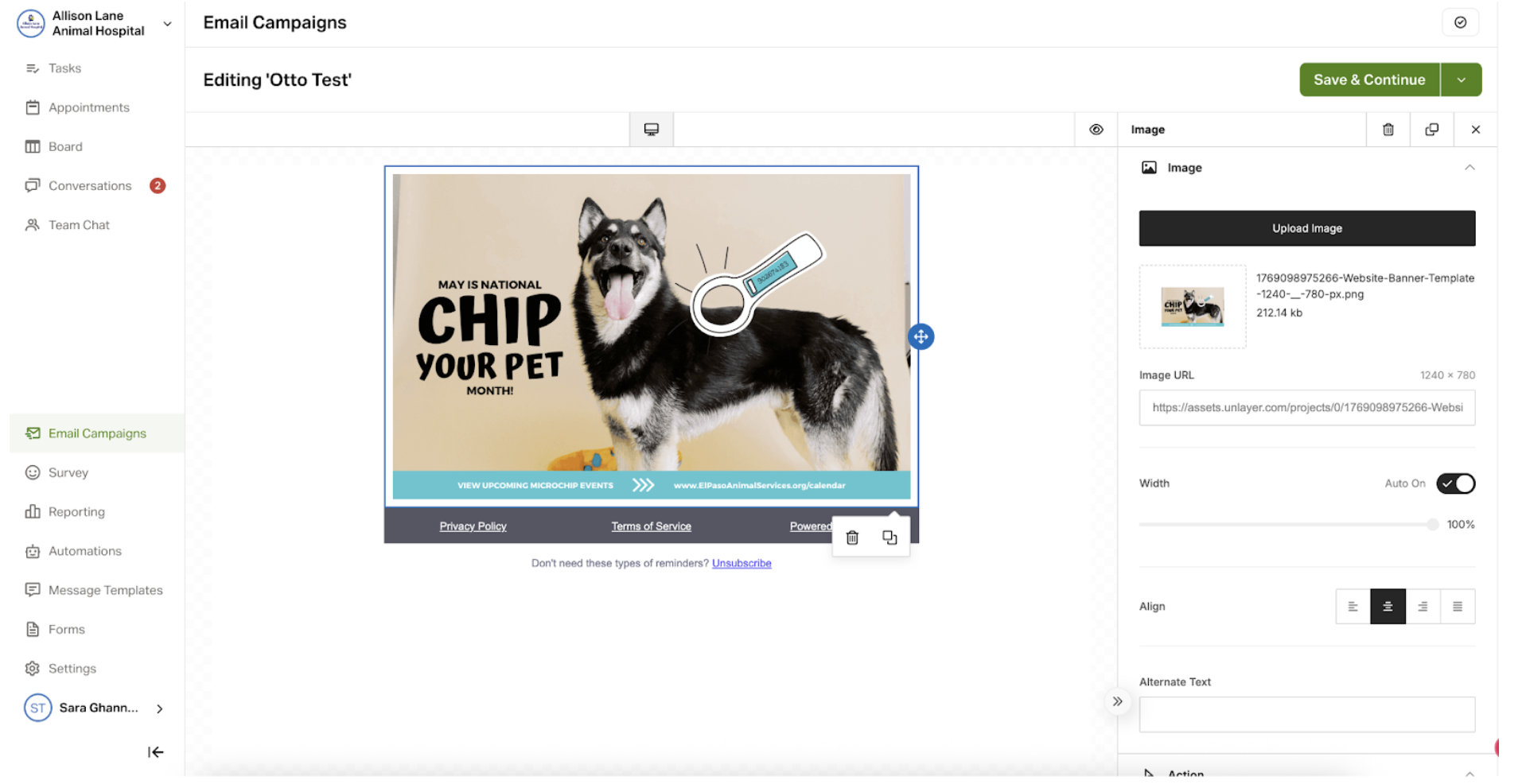The width and height of the screenshot is (1526, 784).
Task: Click trash icon in floating image toolbar
Action: coord(852,538)
